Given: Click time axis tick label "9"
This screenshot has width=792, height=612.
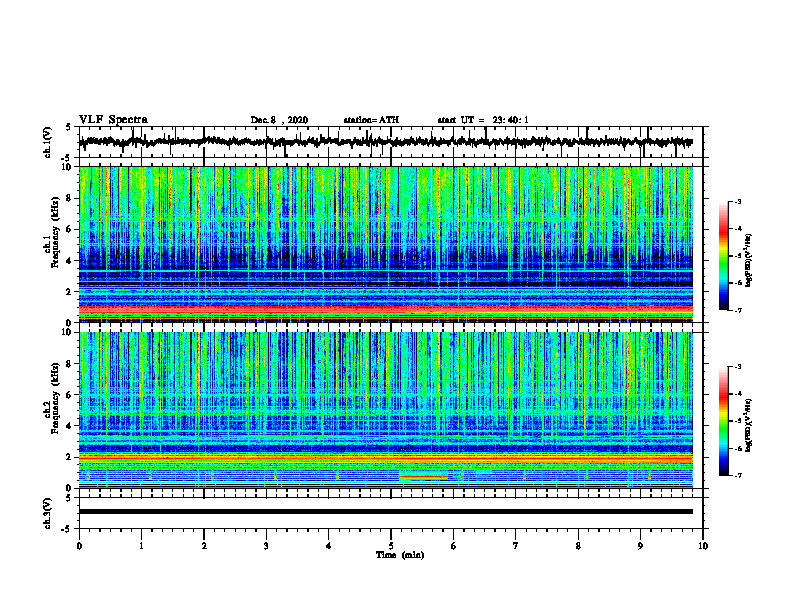Looking at the screenshot, I should point(640,546).
